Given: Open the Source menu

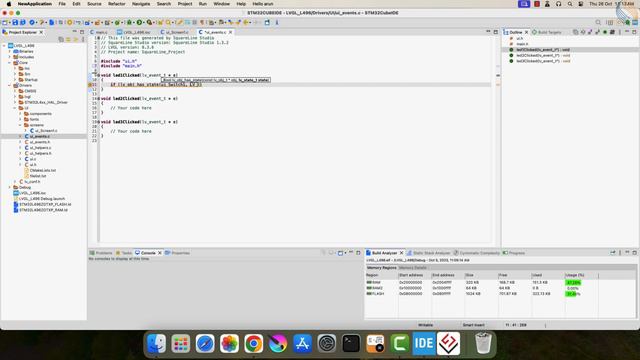Looking at the screenshot, I should tap(94, 4).
